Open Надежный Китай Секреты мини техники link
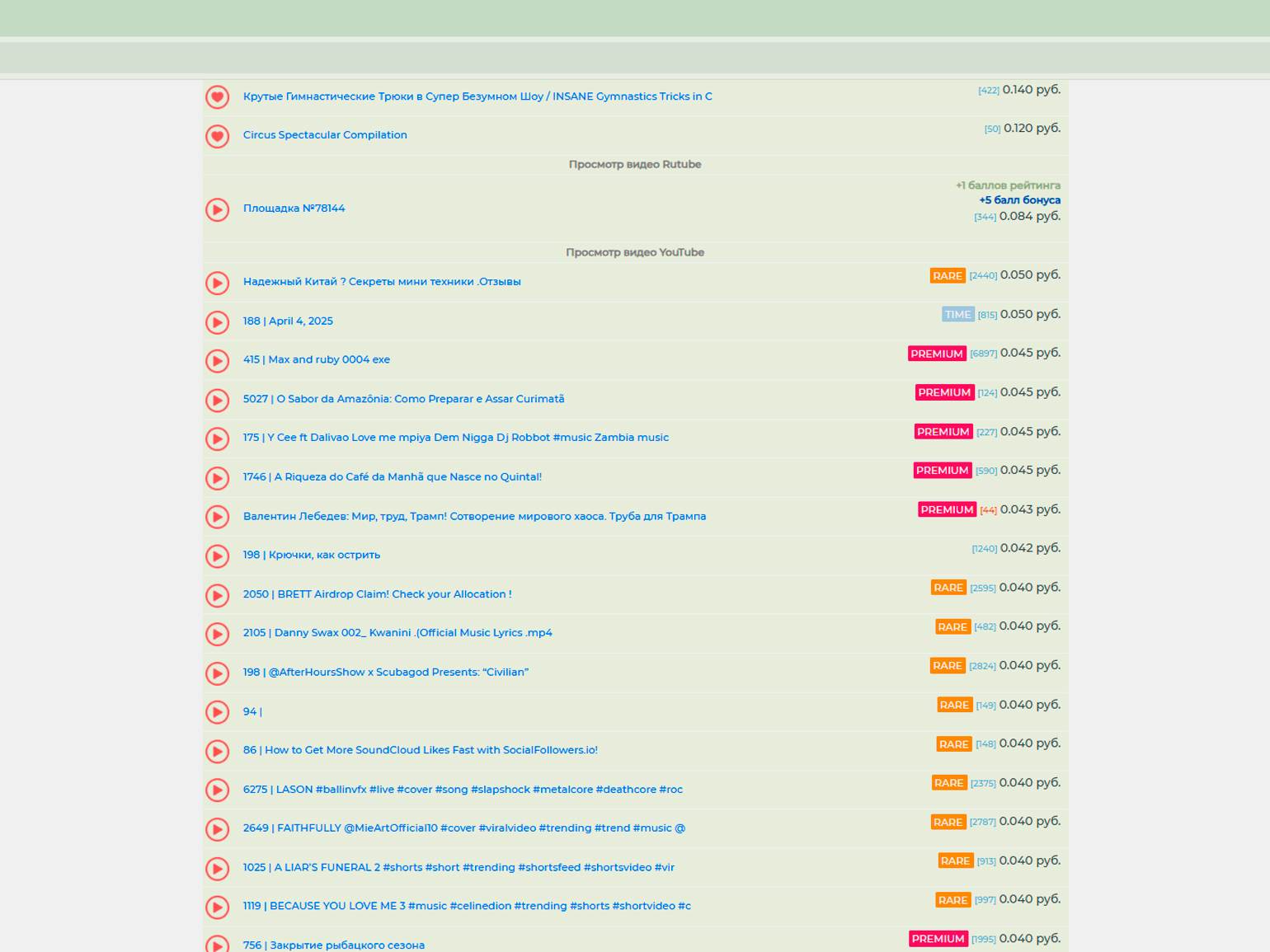 pos(382,282)
